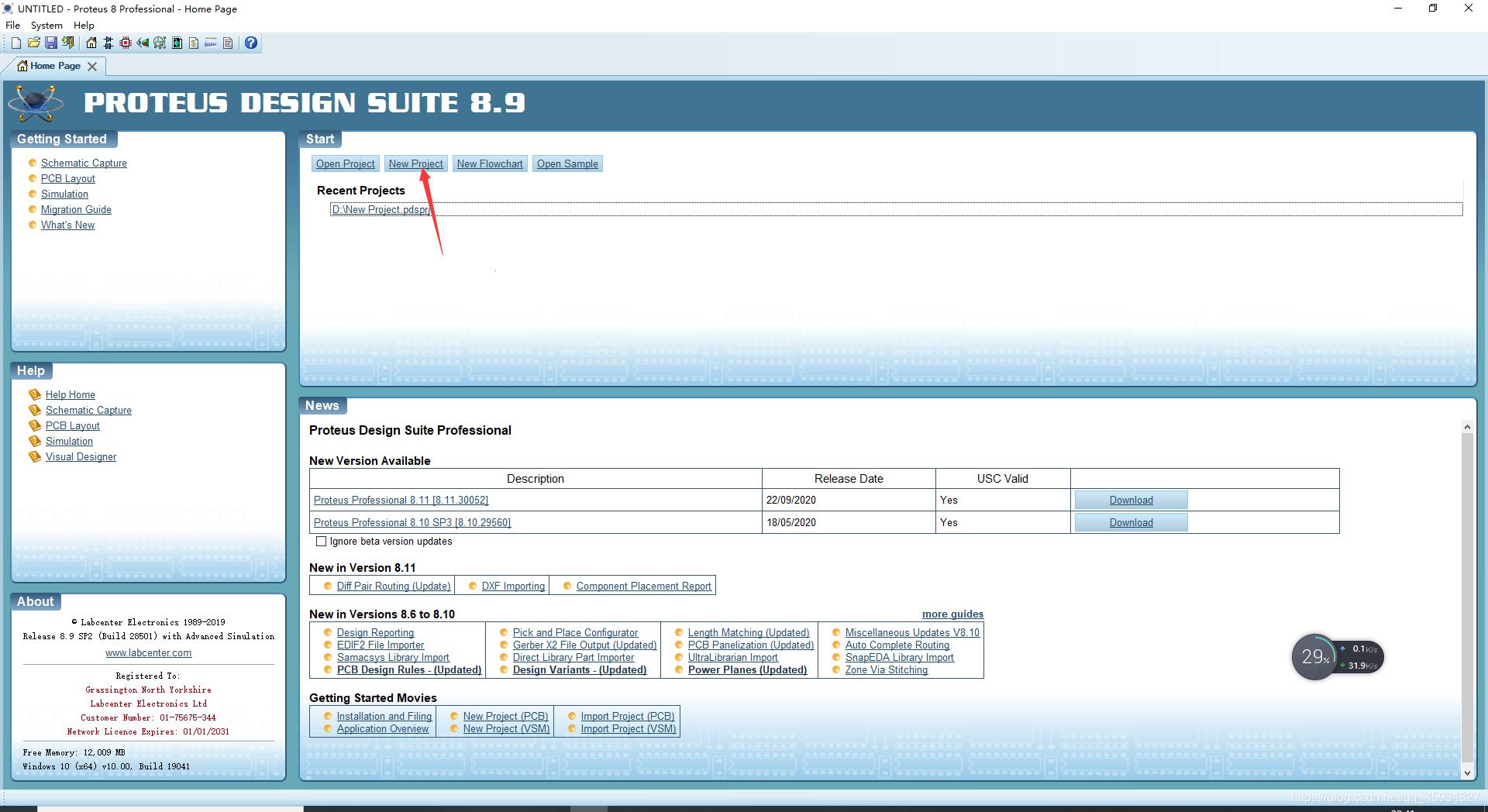The width and height of the screenshot is (1488, 812).
Task: Visit www.labcenter.com link
Action: tap(148, 652)
